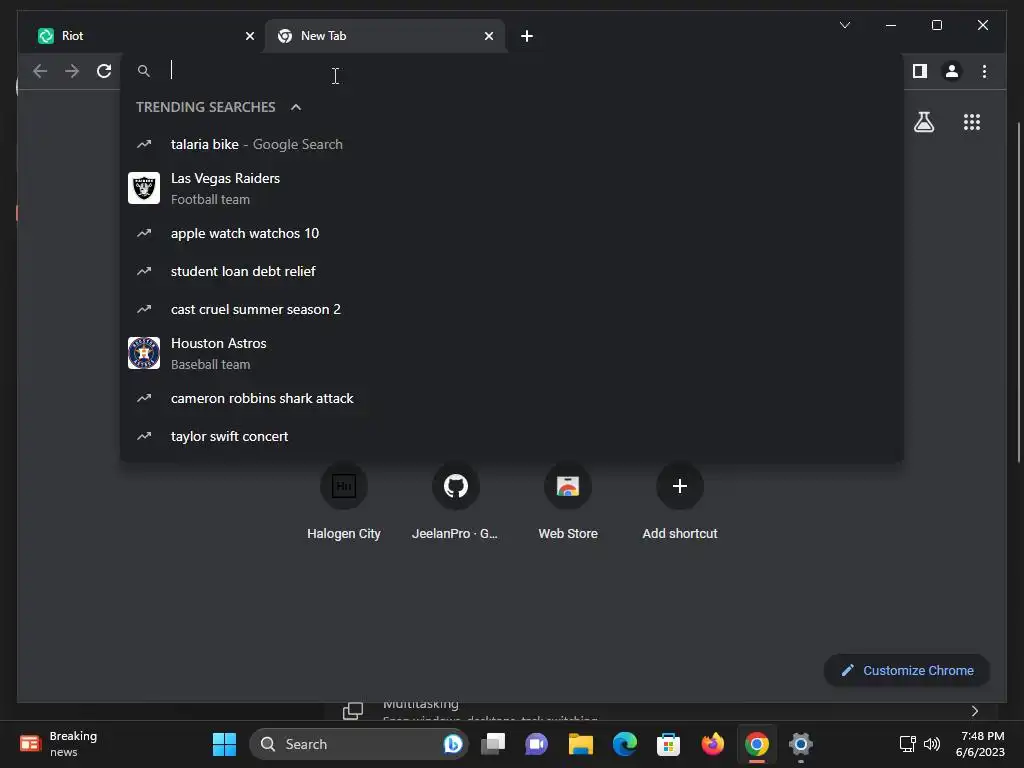
Task: Open Microsoft Store from taskbar
Action: pos(668,744)
